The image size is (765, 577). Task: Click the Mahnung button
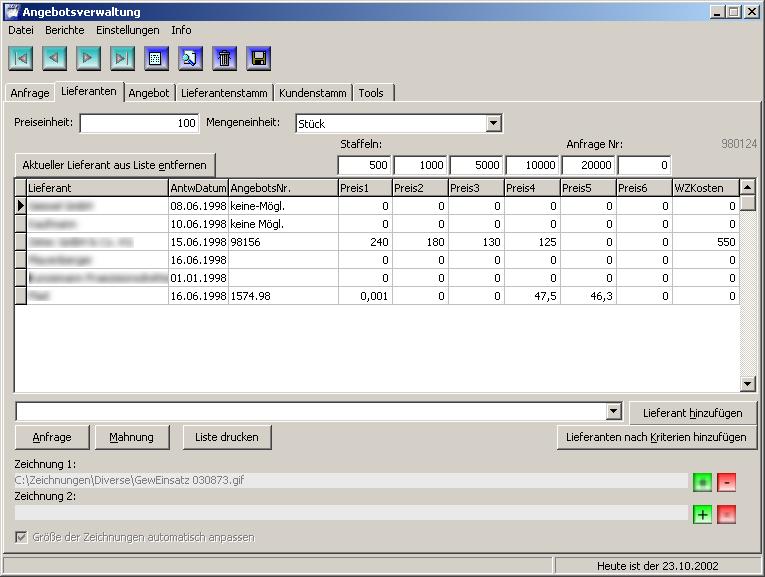click(132, 437)
